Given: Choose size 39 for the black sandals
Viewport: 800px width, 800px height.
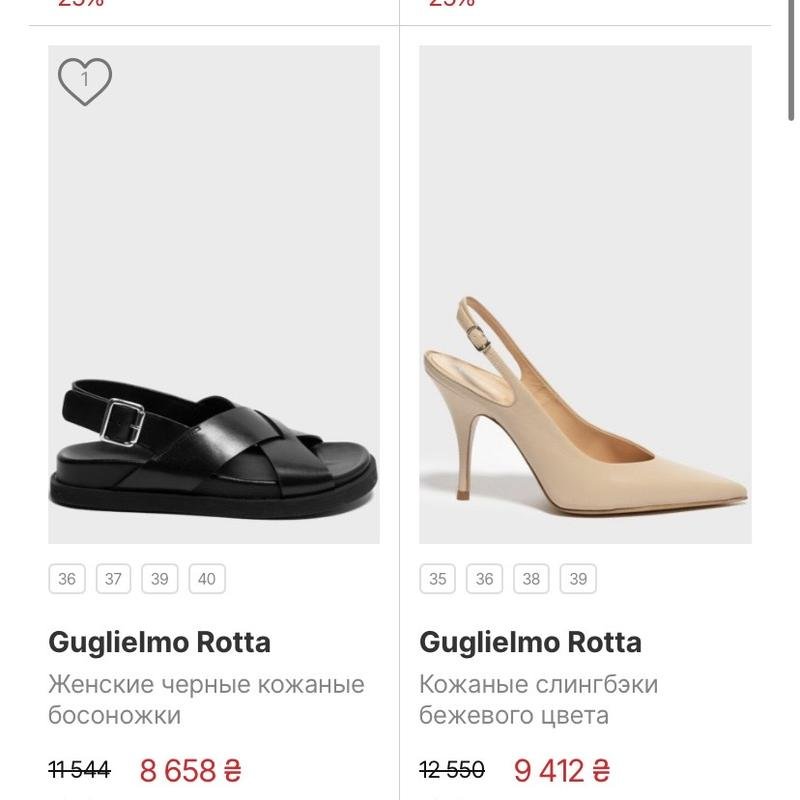Looking at the screenshot, I should point(160,579).
